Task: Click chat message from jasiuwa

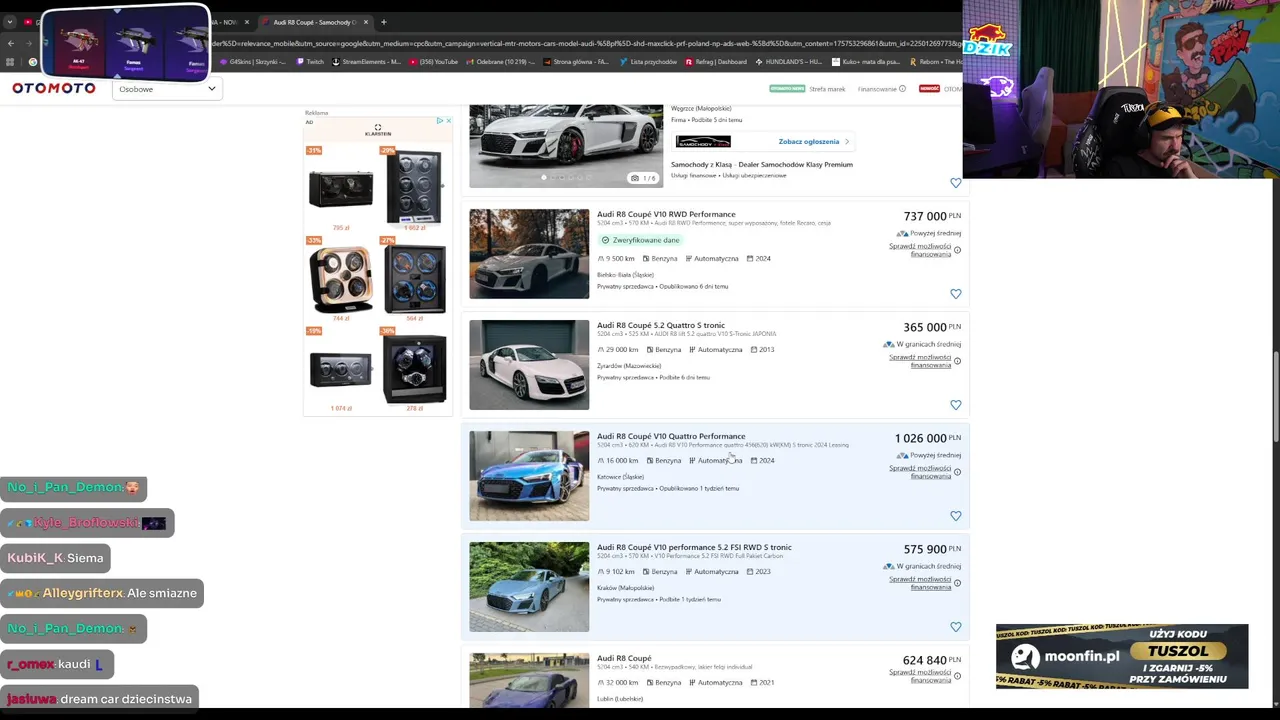Action: 100,699
